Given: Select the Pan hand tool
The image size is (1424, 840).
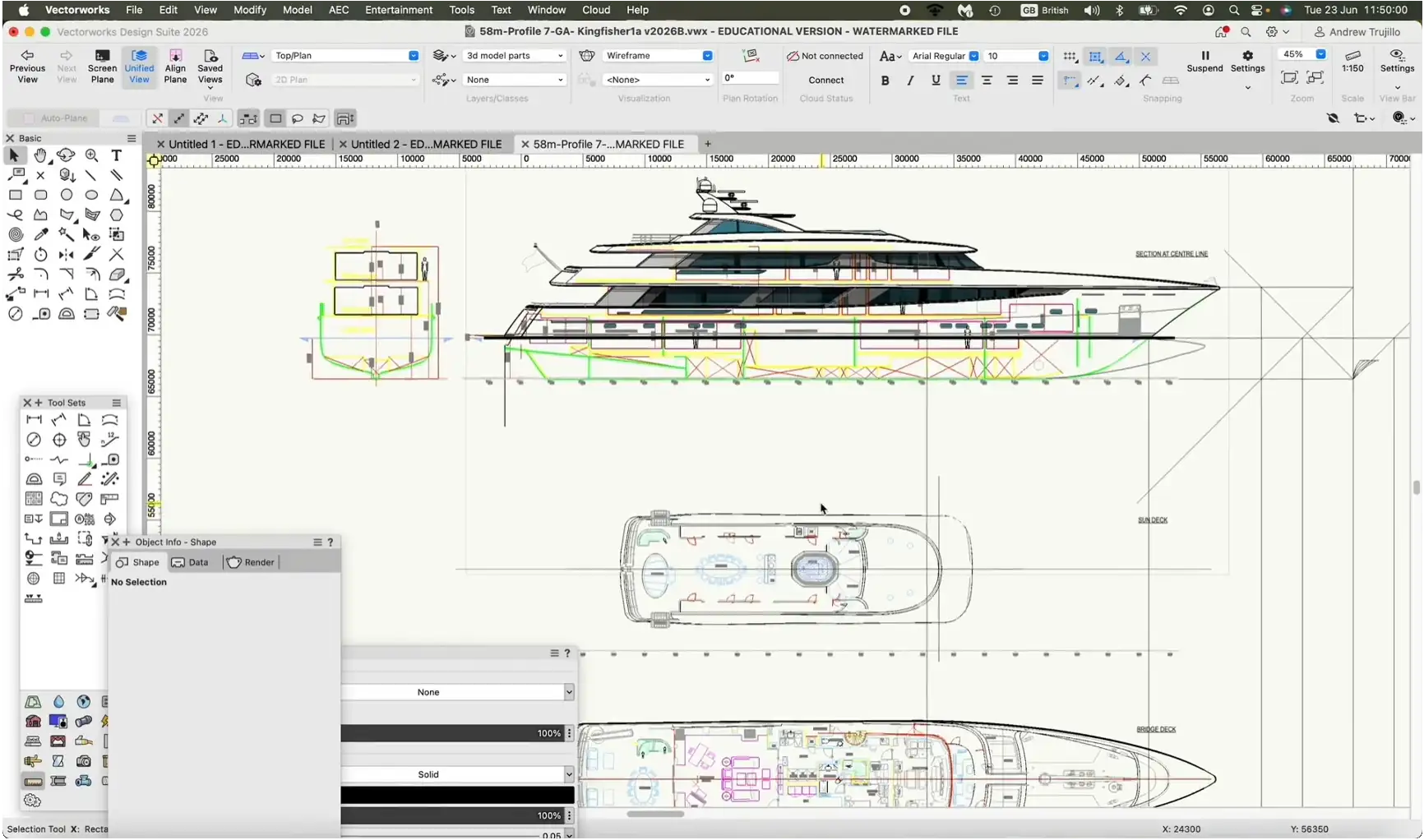Looking at the screenshot, I should (40, 155).
